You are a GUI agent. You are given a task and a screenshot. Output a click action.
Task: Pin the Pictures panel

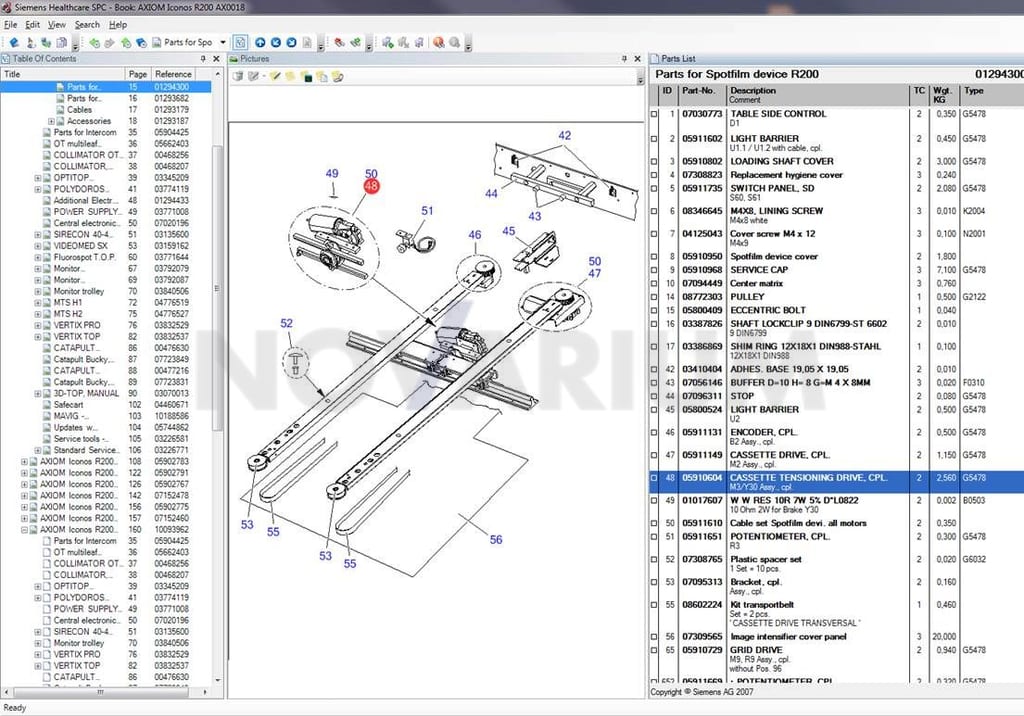624,59
